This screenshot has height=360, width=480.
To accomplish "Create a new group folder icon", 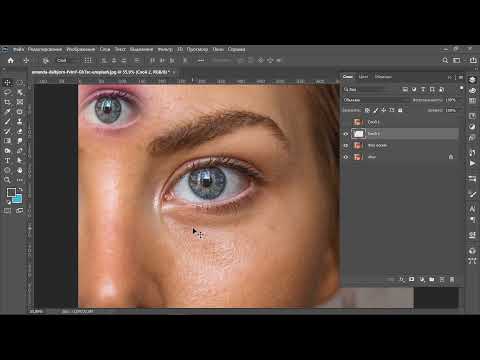I will (432, 279).
